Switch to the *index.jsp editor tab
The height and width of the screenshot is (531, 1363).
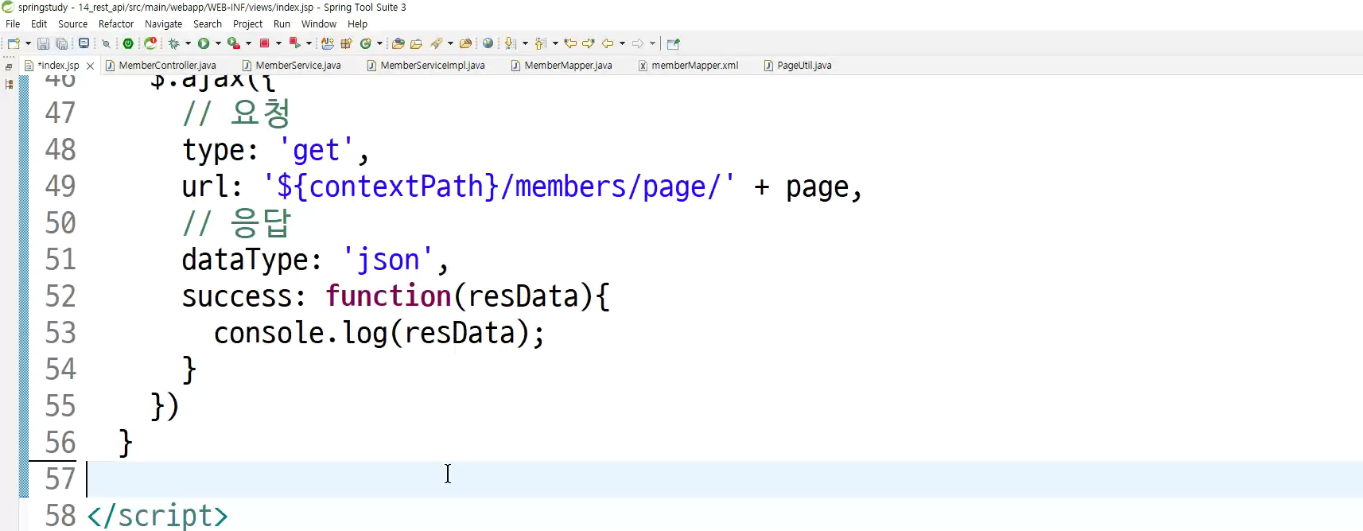58,65
